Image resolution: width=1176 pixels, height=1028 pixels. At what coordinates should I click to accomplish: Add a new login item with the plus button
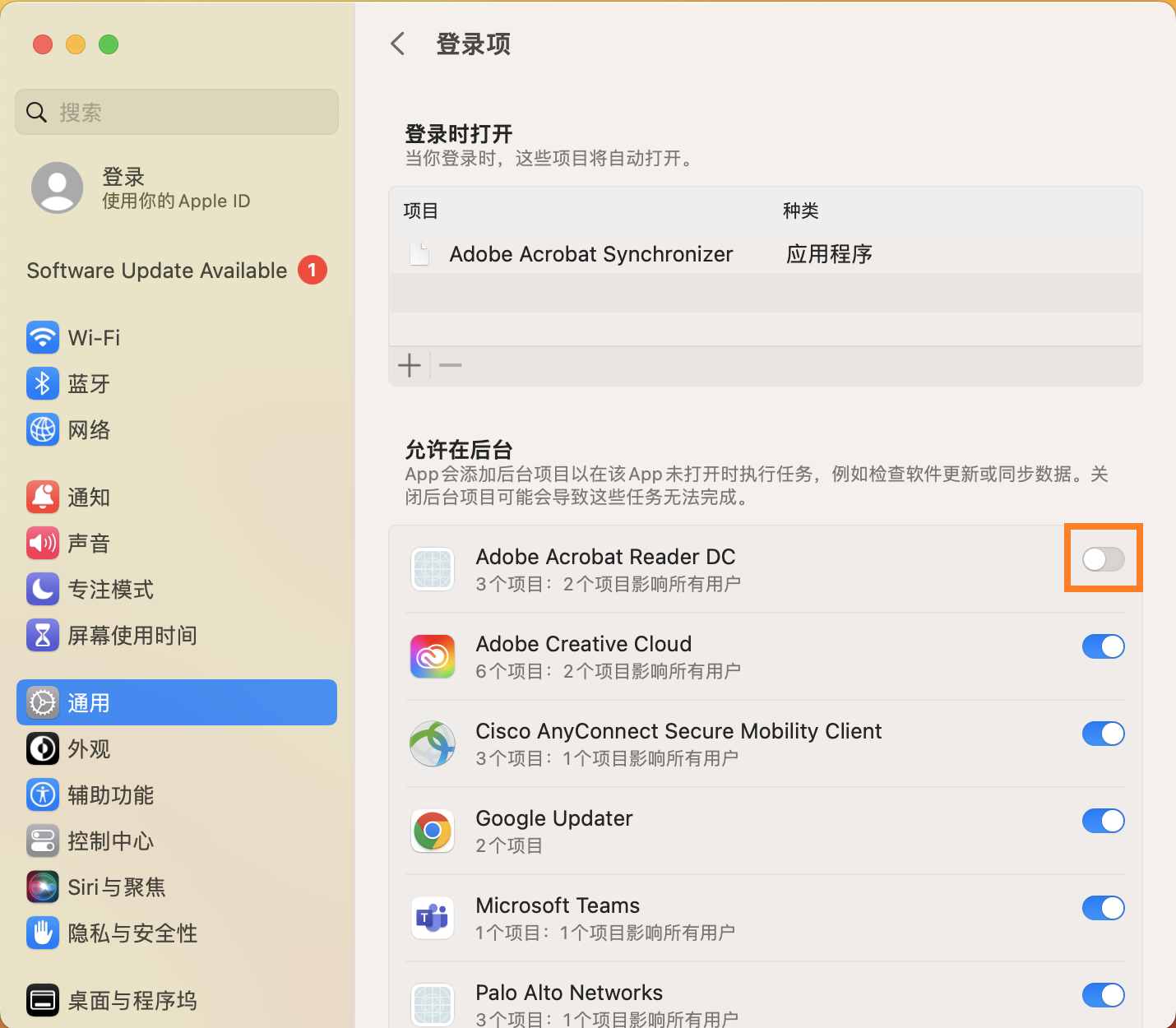tap(410, 365)
